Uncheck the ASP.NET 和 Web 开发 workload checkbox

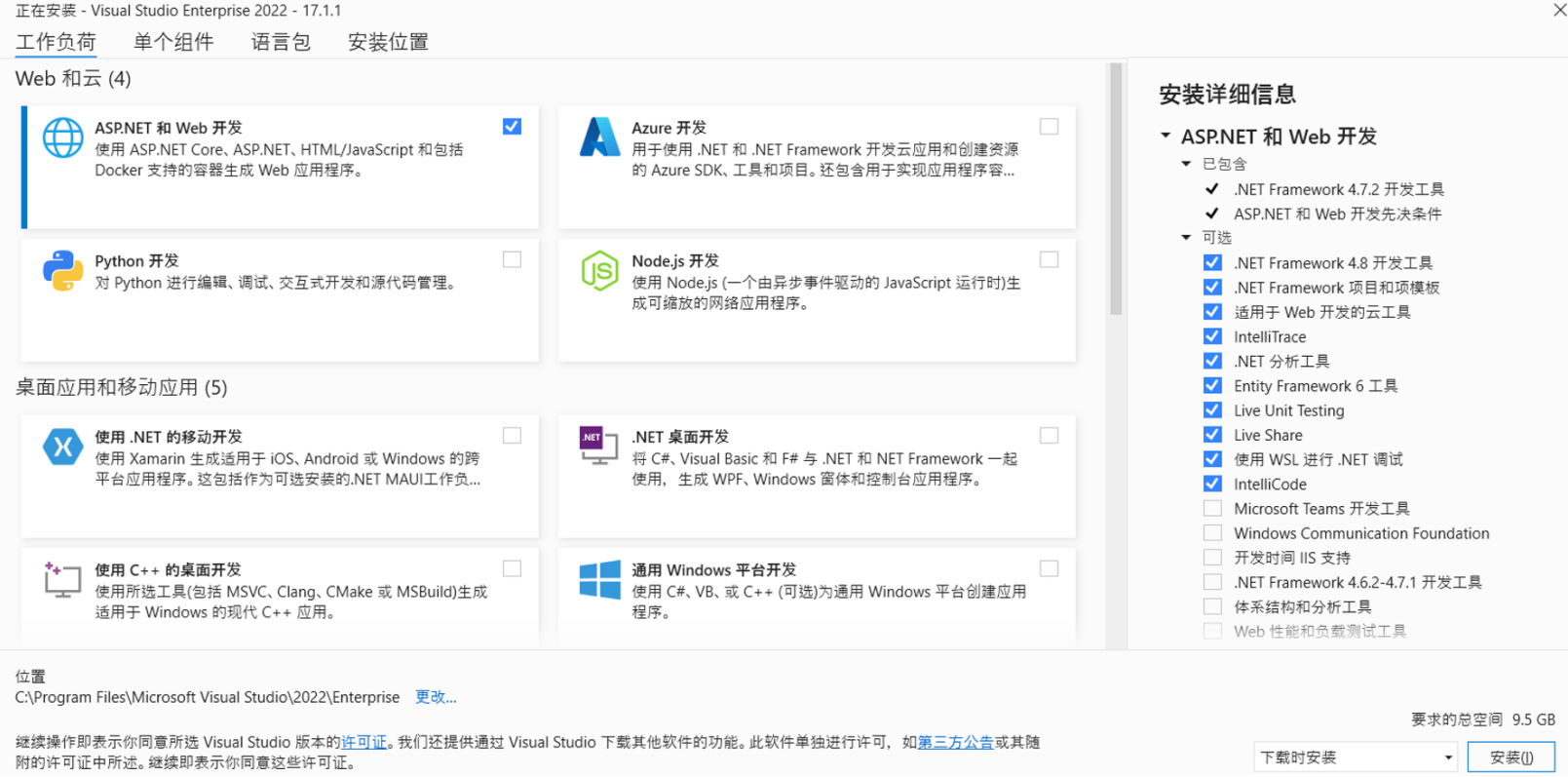pos(512,127)
